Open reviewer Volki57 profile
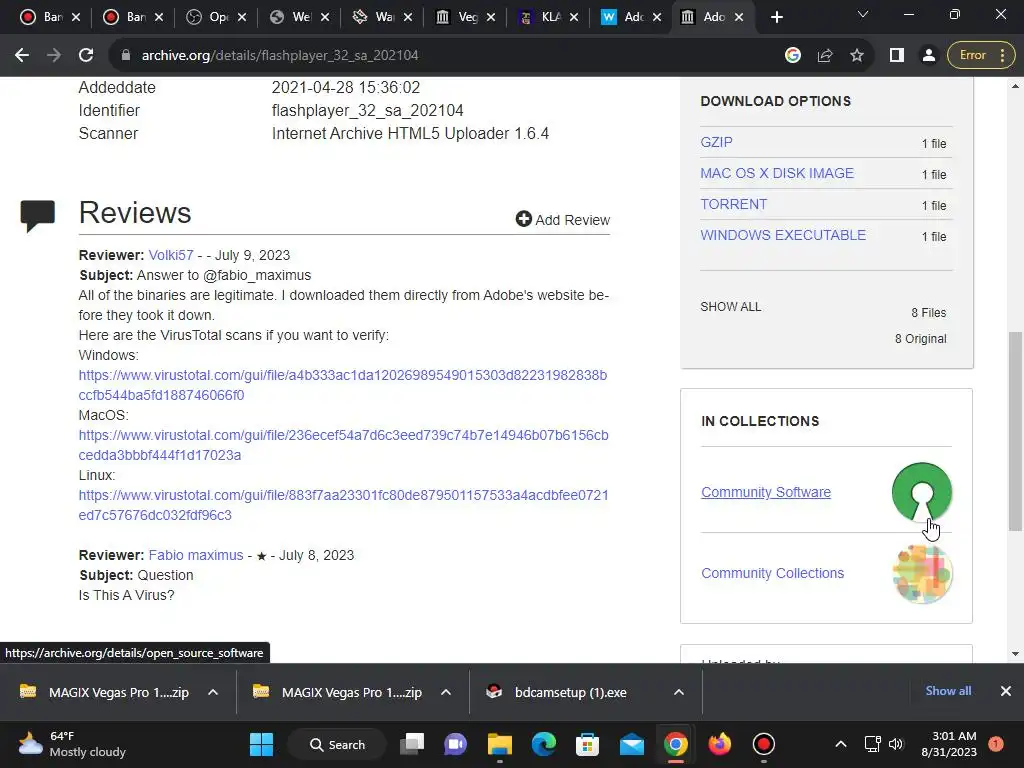 coord(171,255)
